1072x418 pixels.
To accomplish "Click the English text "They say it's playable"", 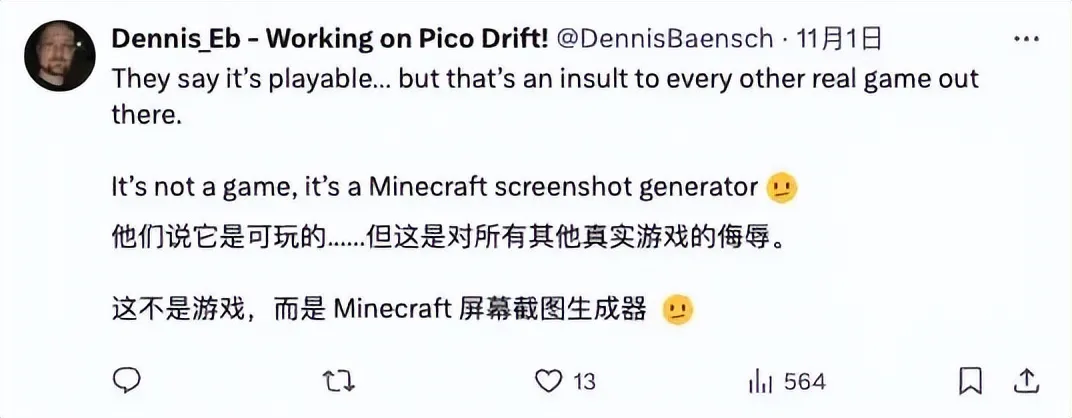I will (249, 78).
